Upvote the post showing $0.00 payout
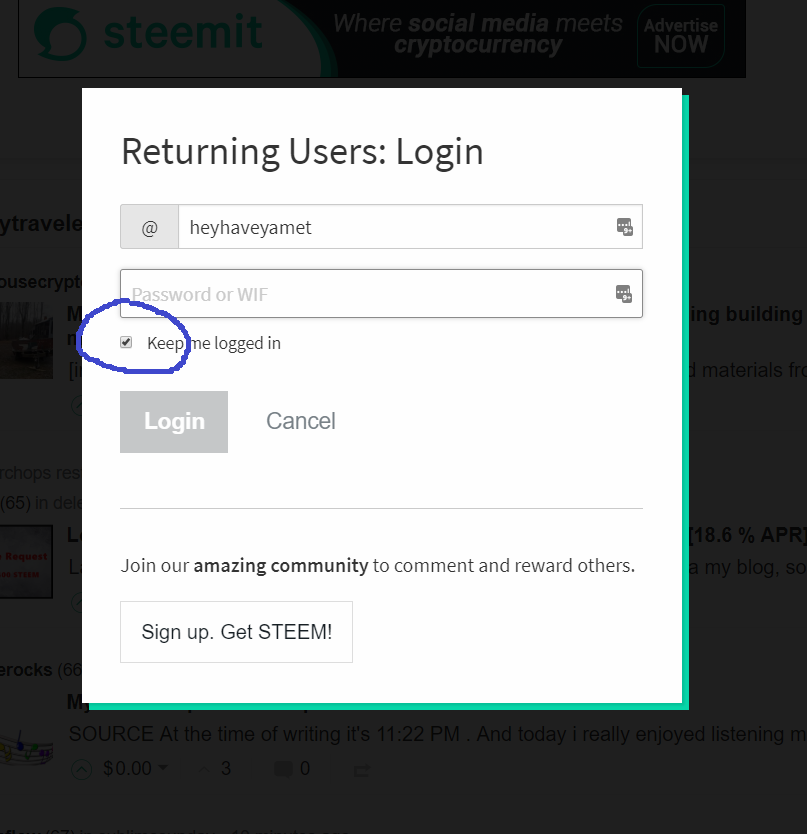Image resolution: width=807 pixels, height=834 pixels. click(83, 769)
